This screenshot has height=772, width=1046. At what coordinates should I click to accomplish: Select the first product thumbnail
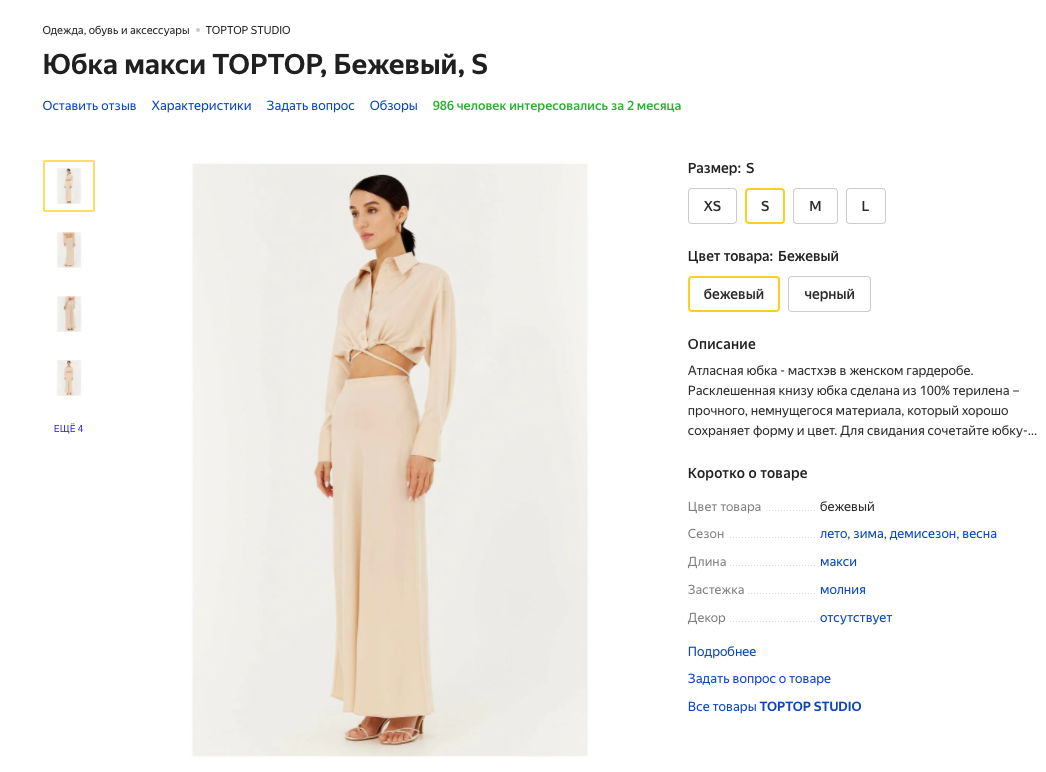pyautogui.click(x=69, y=186)
